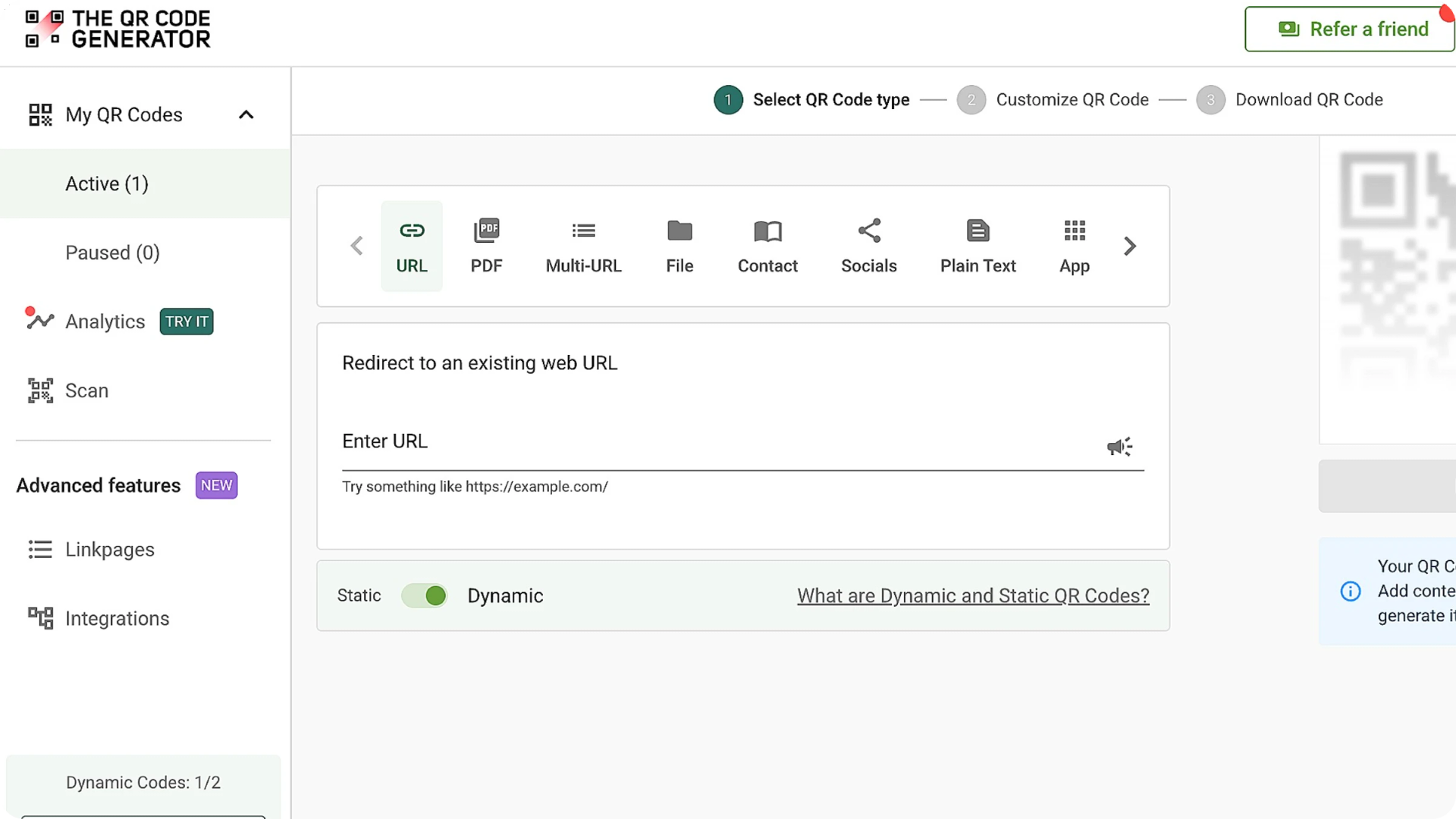
Task: Click the megaphone icon in URL field
Action: point(1119,447)
